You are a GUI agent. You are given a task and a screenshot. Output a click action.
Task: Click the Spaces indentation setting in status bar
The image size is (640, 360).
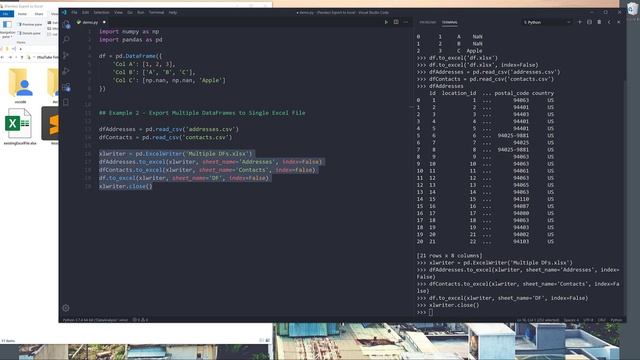click(x=571, y=320)
